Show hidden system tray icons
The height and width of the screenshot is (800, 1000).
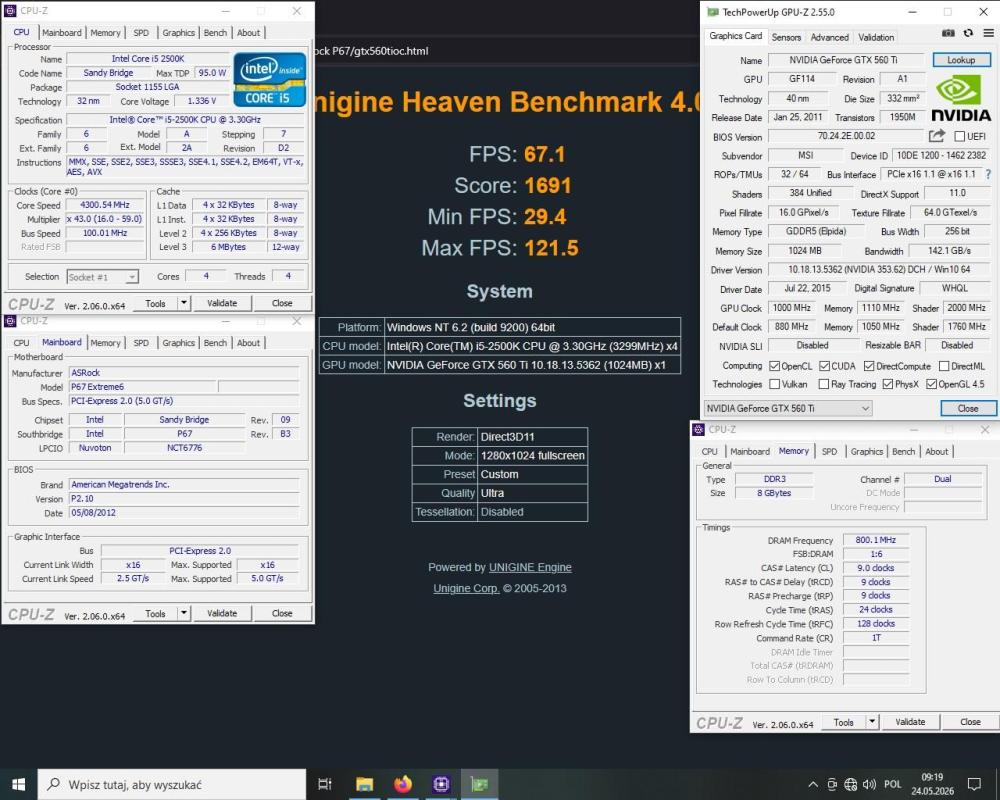tap(812, 785)
